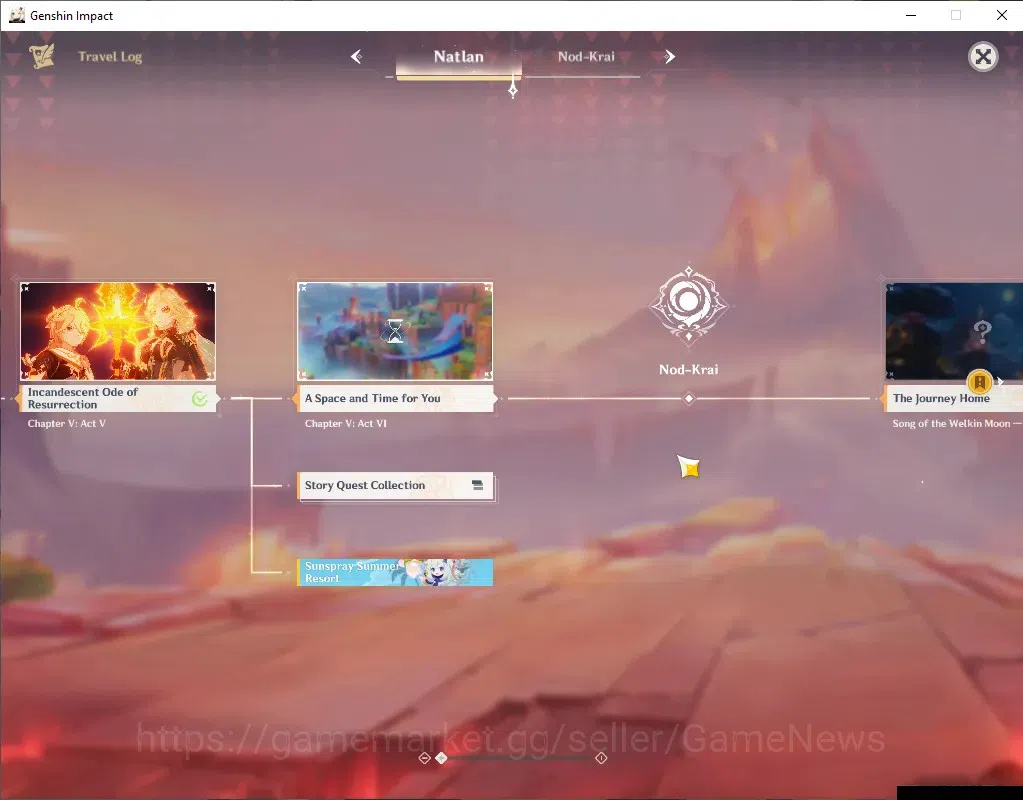The width and height of the screenshot is (1023, 800).
Task: Switch to the Natlan tab
Action: pyautogui.click(x=459, y=57)
